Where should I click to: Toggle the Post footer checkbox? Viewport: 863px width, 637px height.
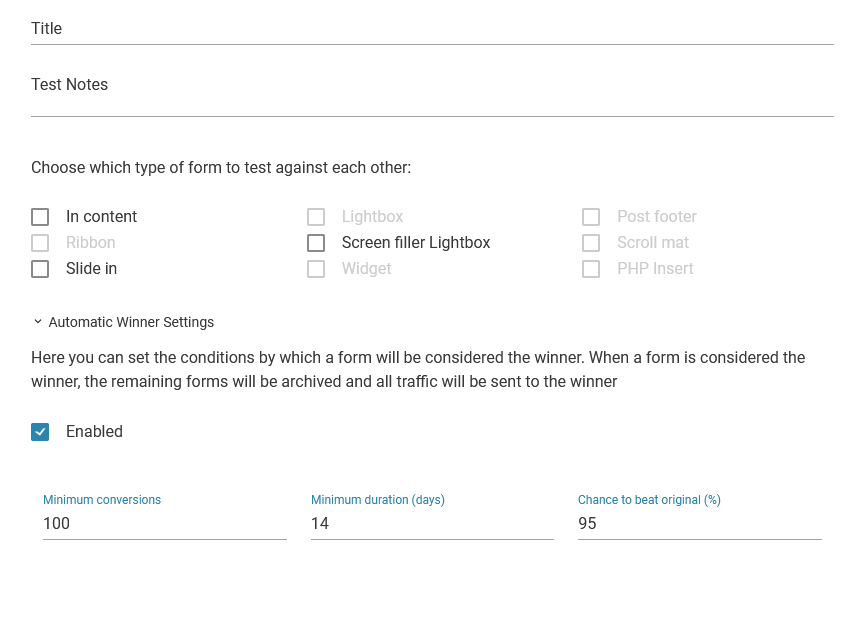tap(591, 217)
